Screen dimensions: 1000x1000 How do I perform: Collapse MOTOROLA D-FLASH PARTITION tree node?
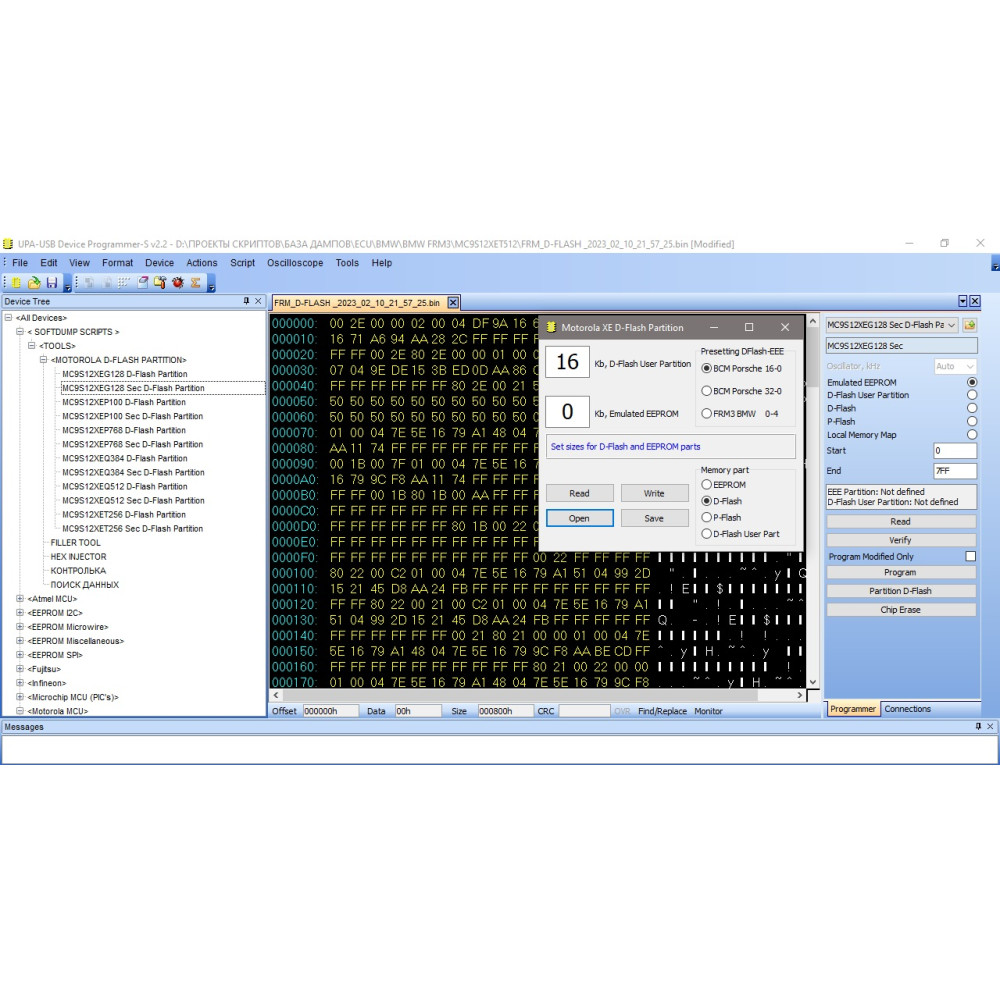pyautogui.click(x=43, y=360)
